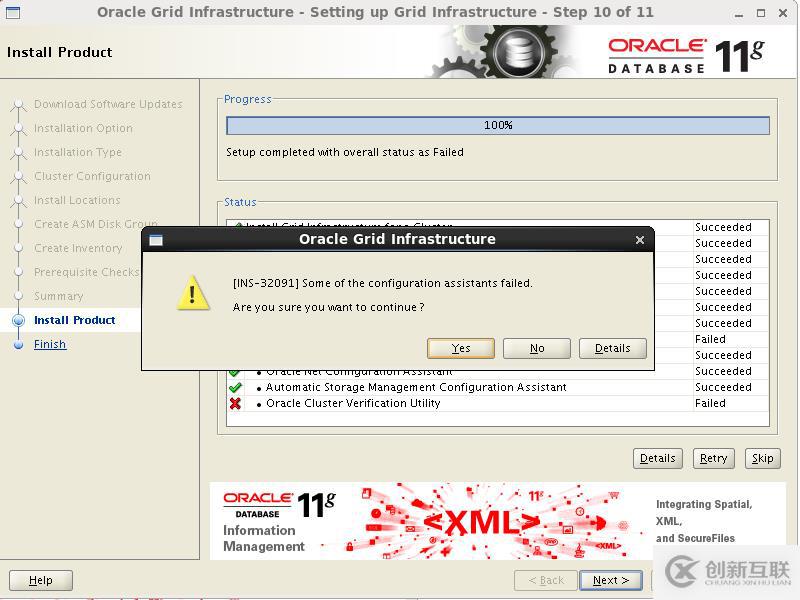
Task: Confirm with the Yes button in dialog
Action: pos(461,348)
